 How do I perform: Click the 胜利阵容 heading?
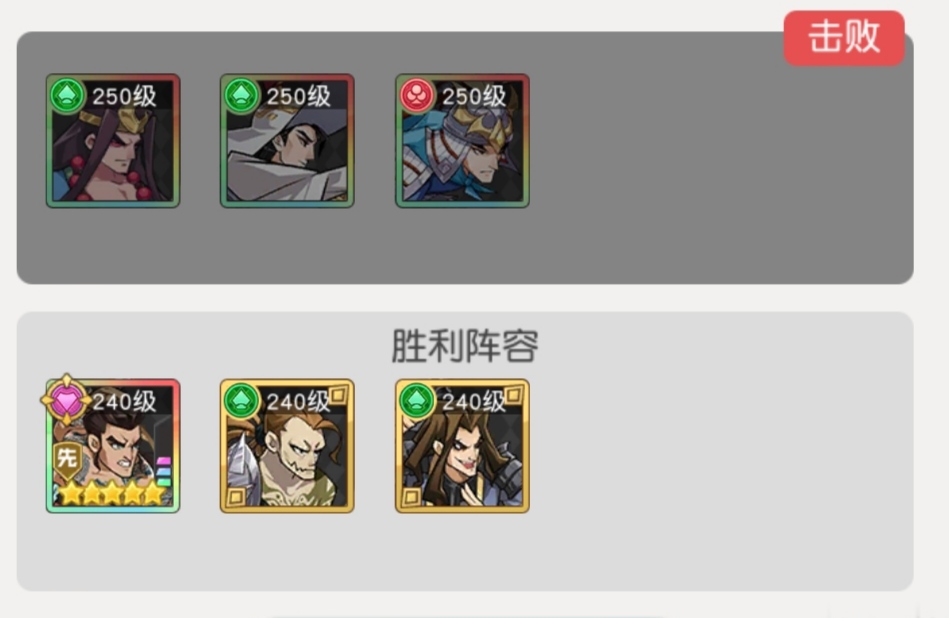(x=465, y=346)
